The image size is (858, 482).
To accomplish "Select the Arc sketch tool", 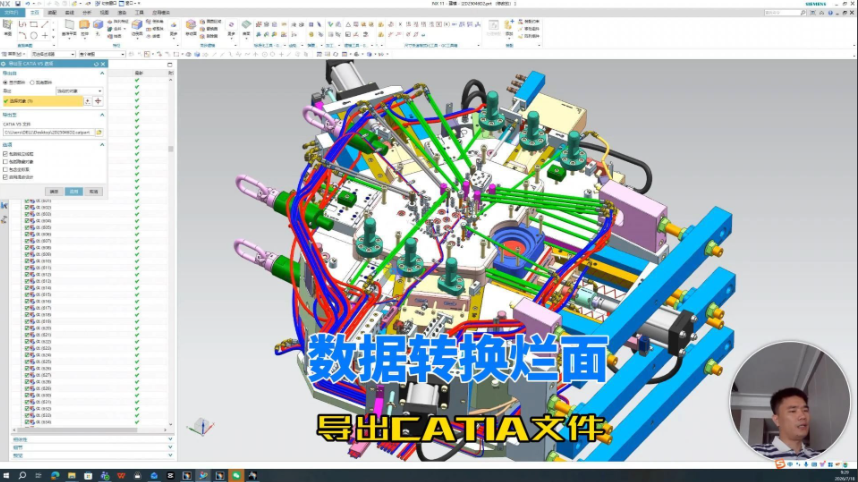I will click(22, 36).
